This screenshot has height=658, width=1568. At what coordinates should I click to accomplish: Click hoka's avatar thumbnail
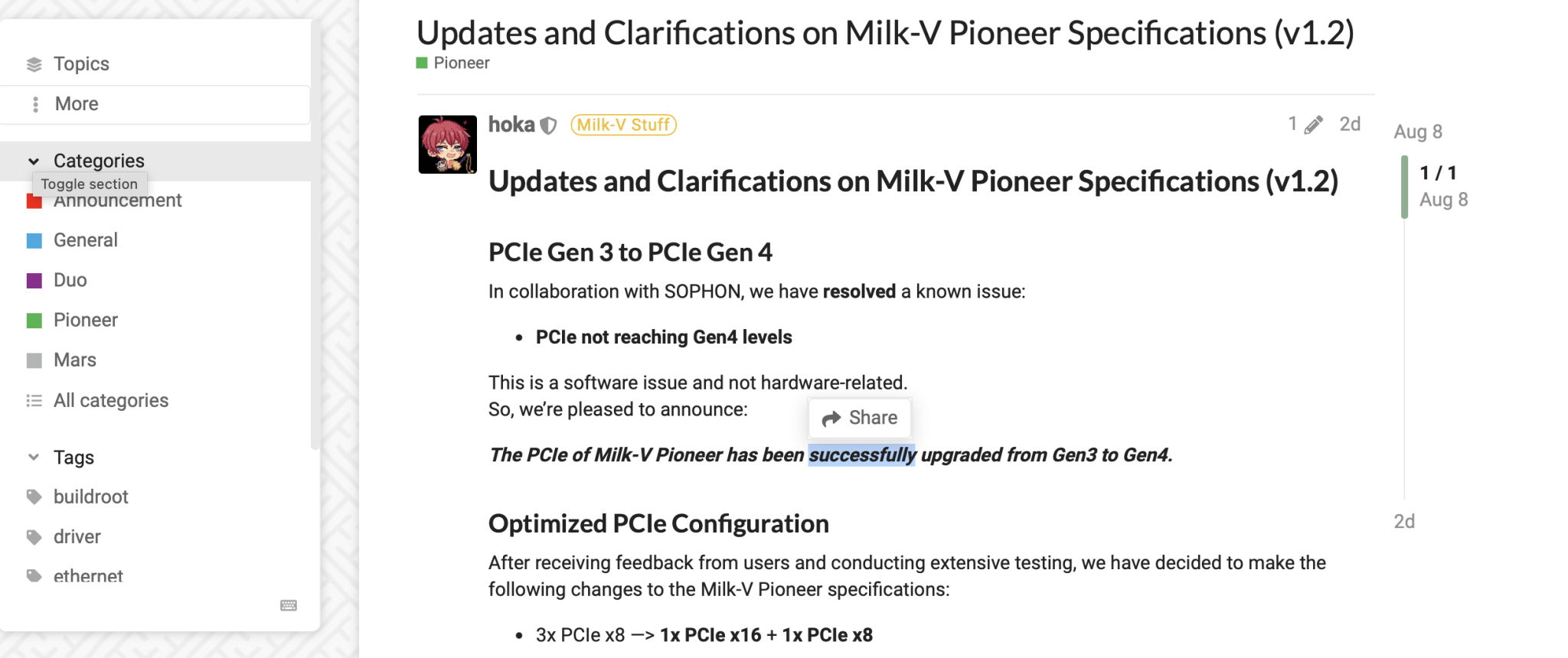click(447, 144)
